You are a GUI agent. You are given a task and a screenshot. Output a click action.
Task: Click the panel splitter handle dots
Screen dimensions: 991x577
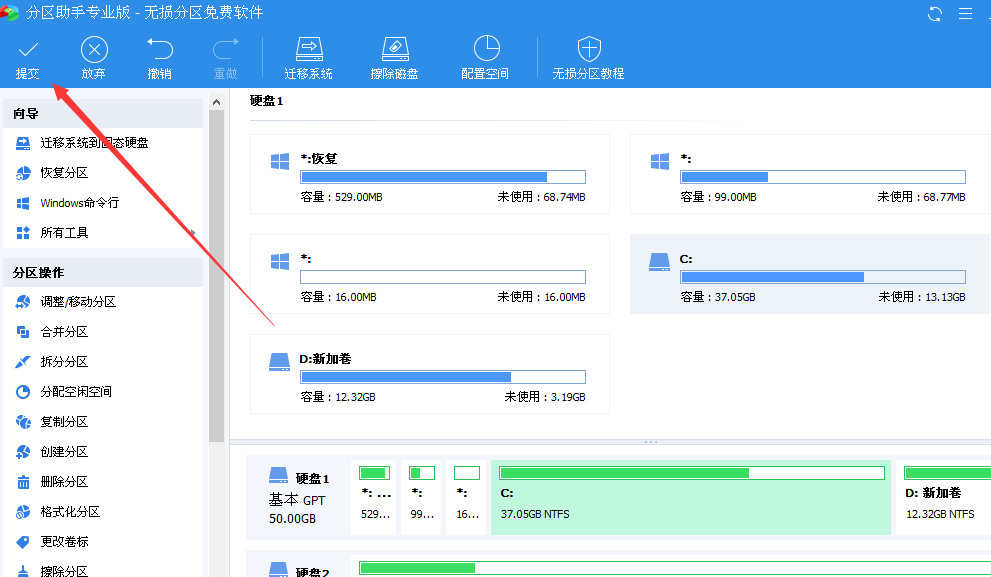pyautogui.click(x=651, y=442)
